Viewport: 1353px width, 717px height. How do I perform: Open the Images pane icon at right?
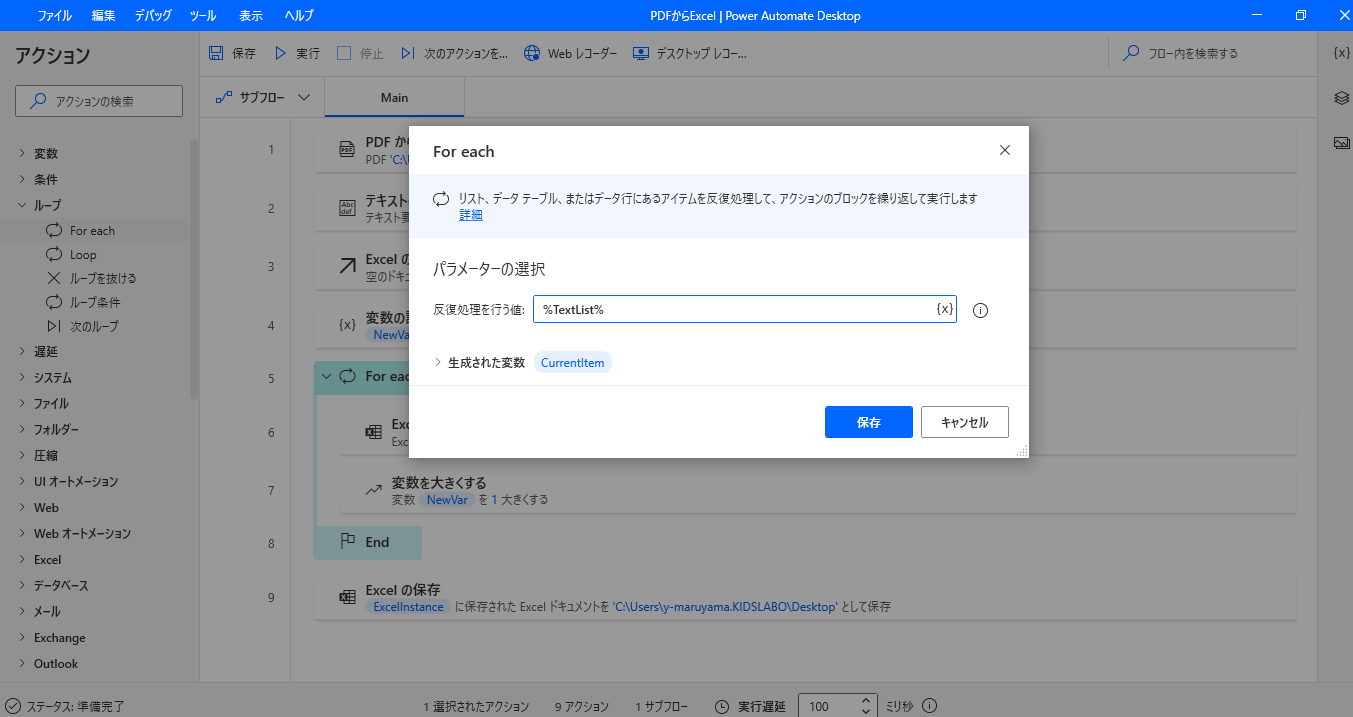pyautogui.click(x=1342, y=143)
